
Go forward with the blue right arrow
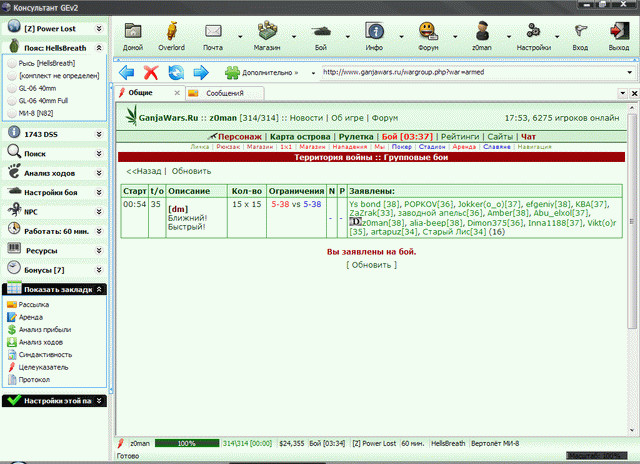(201, 73)
